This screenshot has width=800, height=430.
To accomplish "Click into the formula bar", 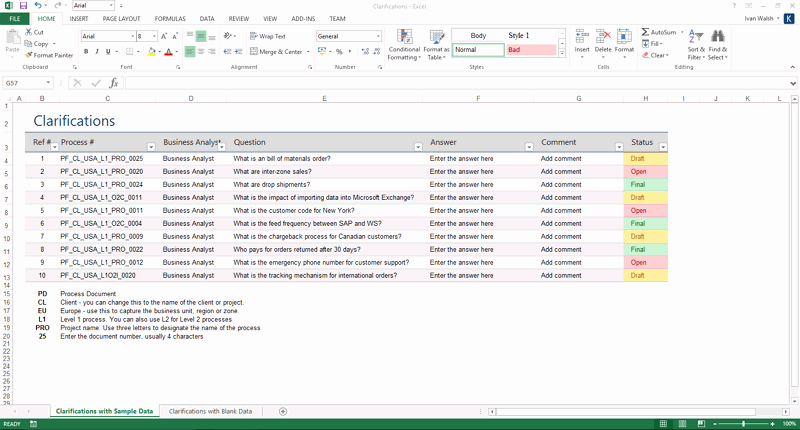I will tap(456, 83).
